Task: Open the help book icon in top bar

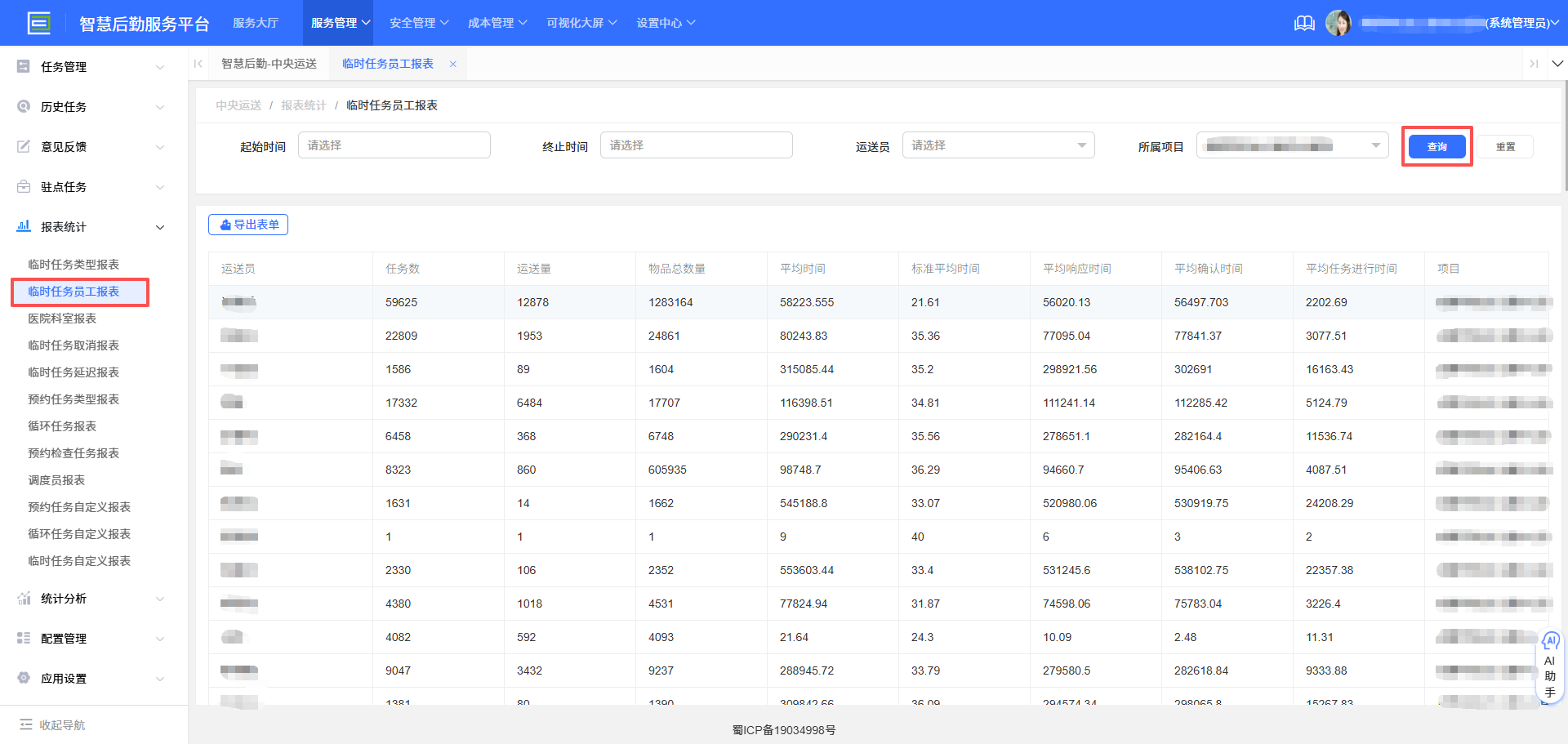Action: coord(1304,23)
